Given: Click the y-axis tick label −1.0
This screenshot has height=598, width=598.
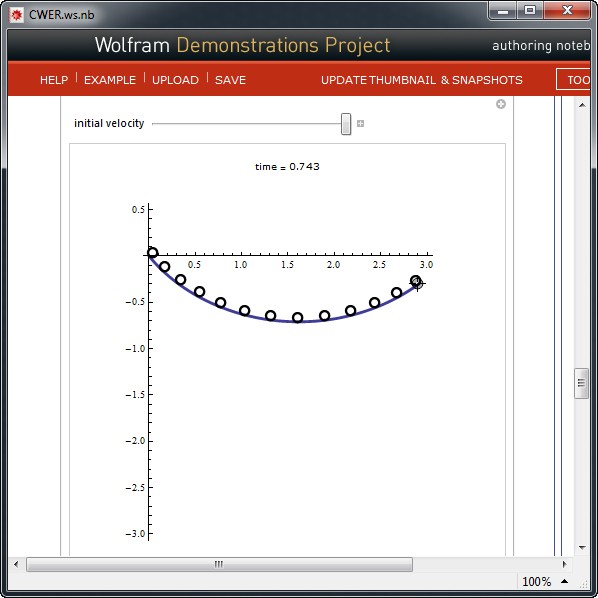Looking at the screenshot, I should (135, 349).
